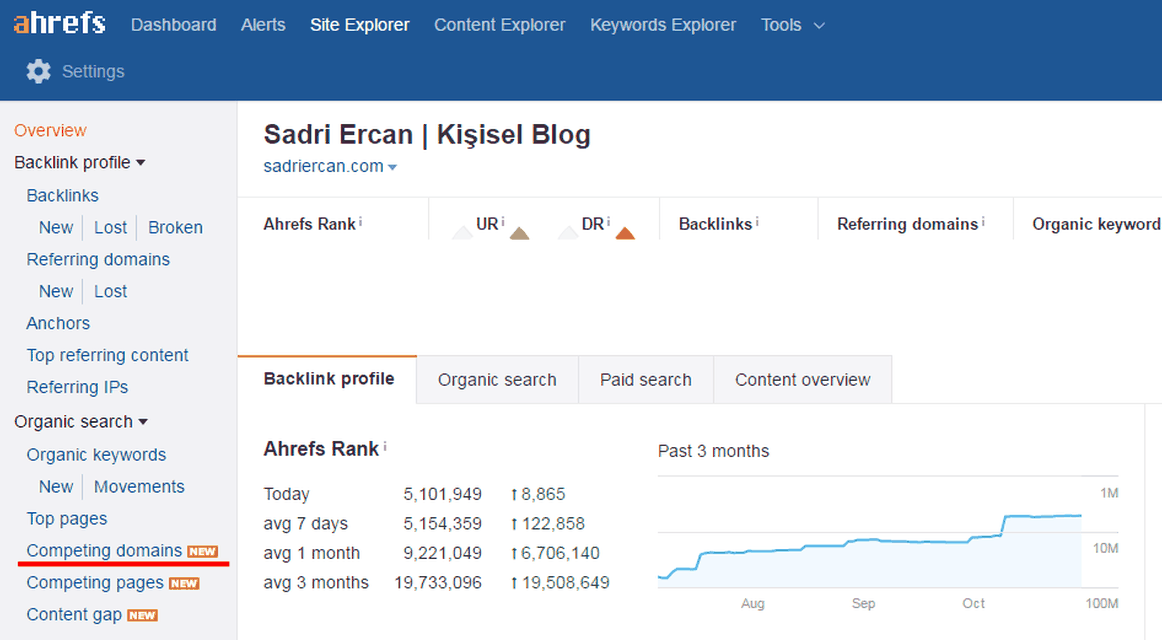Image resolution: width=1162 pixels, height=640 pixels.
Task: Open the Paid search tab
Action: click(646, 380)
